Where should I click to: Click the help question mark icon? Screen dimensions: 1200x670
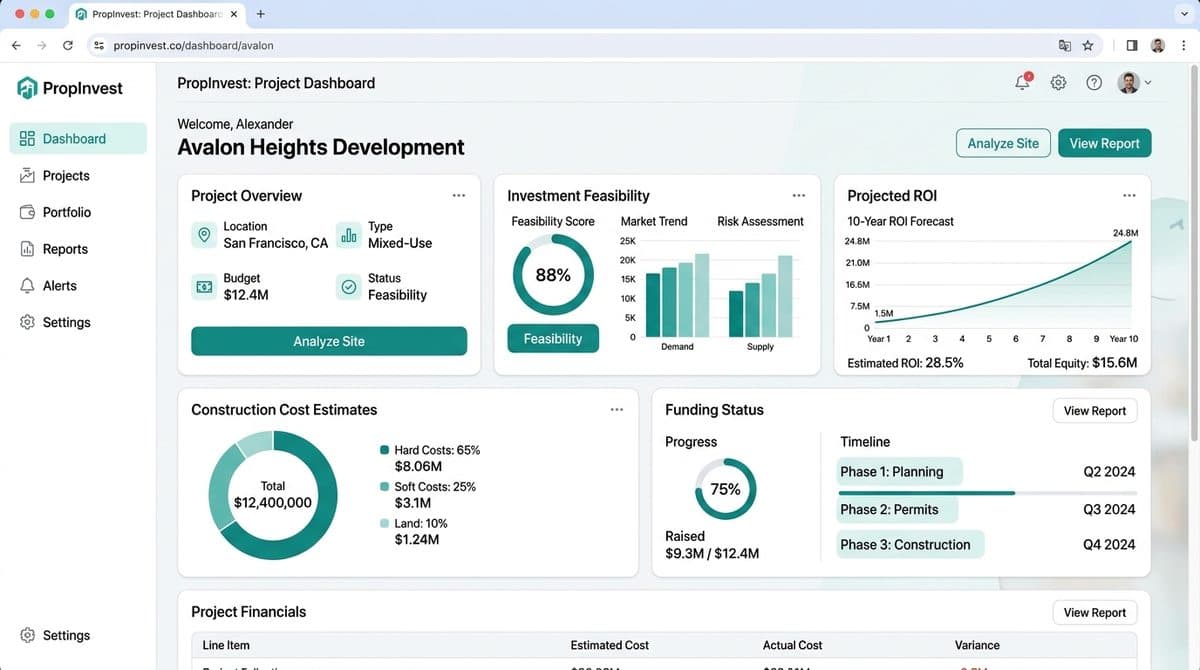coord(1094,83)
